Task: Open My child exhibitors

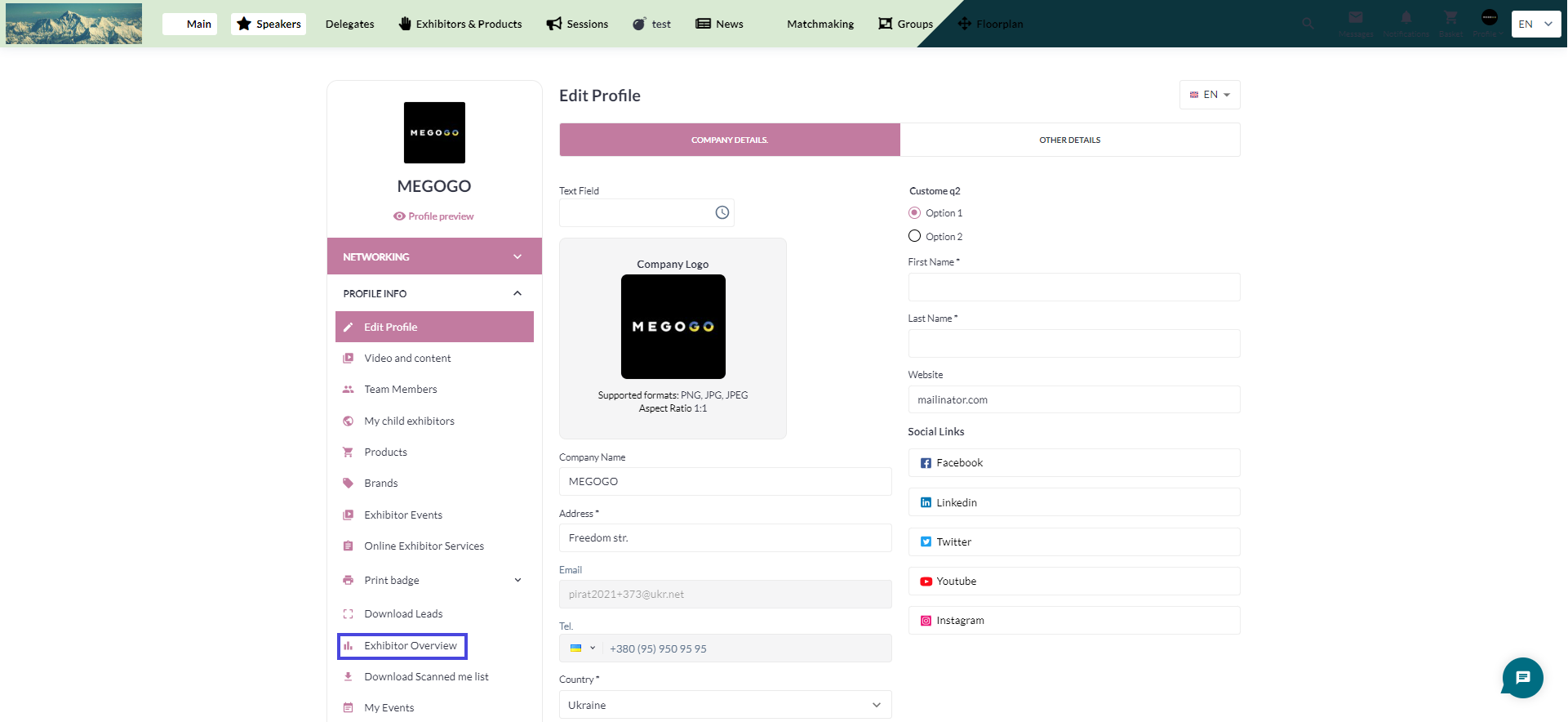Action: (x=409, y=421)
